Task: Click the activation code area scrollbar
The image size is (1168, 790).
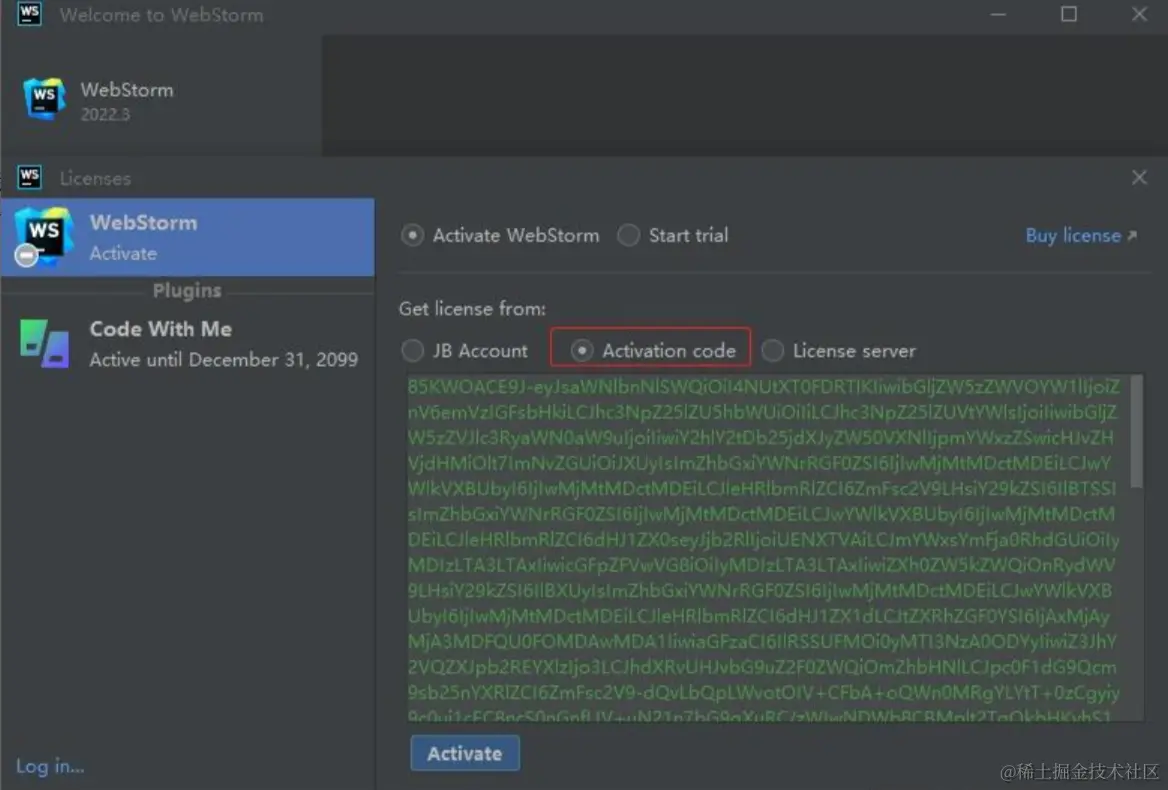Action: [x=1136, y=433]
